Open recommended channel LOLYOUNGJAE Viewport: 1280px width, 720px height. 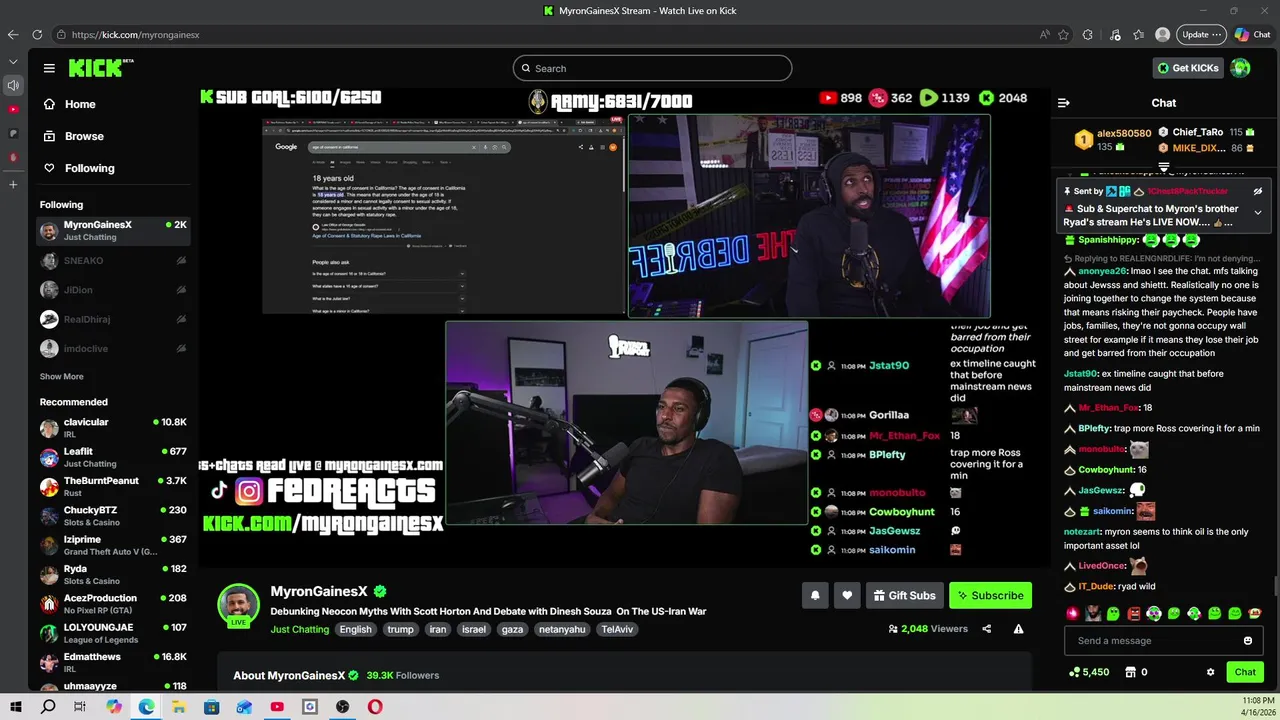[113, 633]
